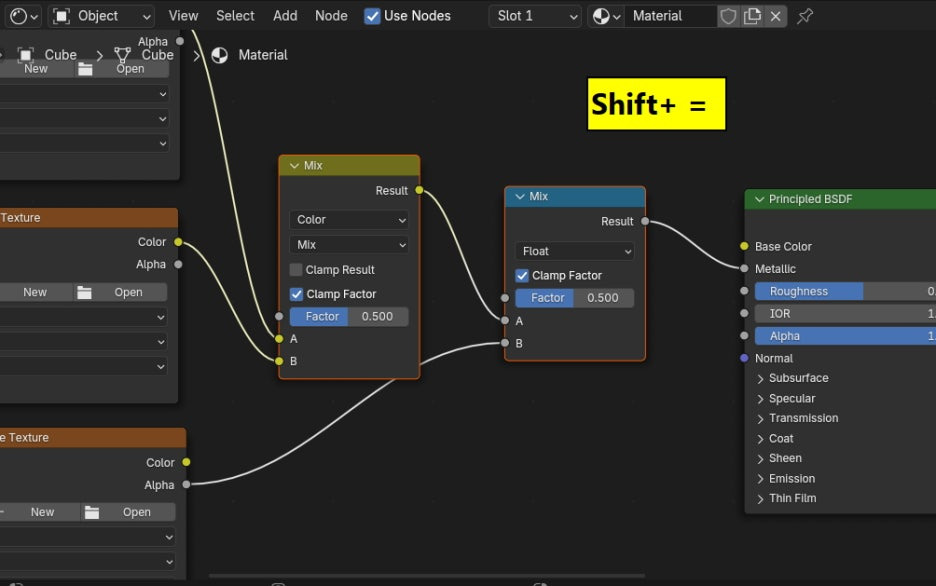Collapse the Principled BSDF node
Image resolution: width=936 pixels, height=586 pixels.
(759, 199)
